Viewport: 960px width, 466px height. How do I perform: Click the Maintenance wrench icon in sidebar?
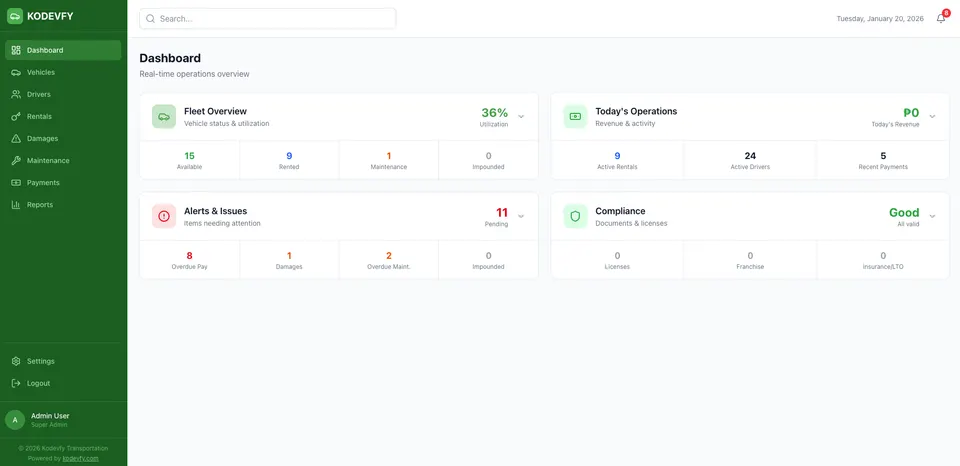17,160
